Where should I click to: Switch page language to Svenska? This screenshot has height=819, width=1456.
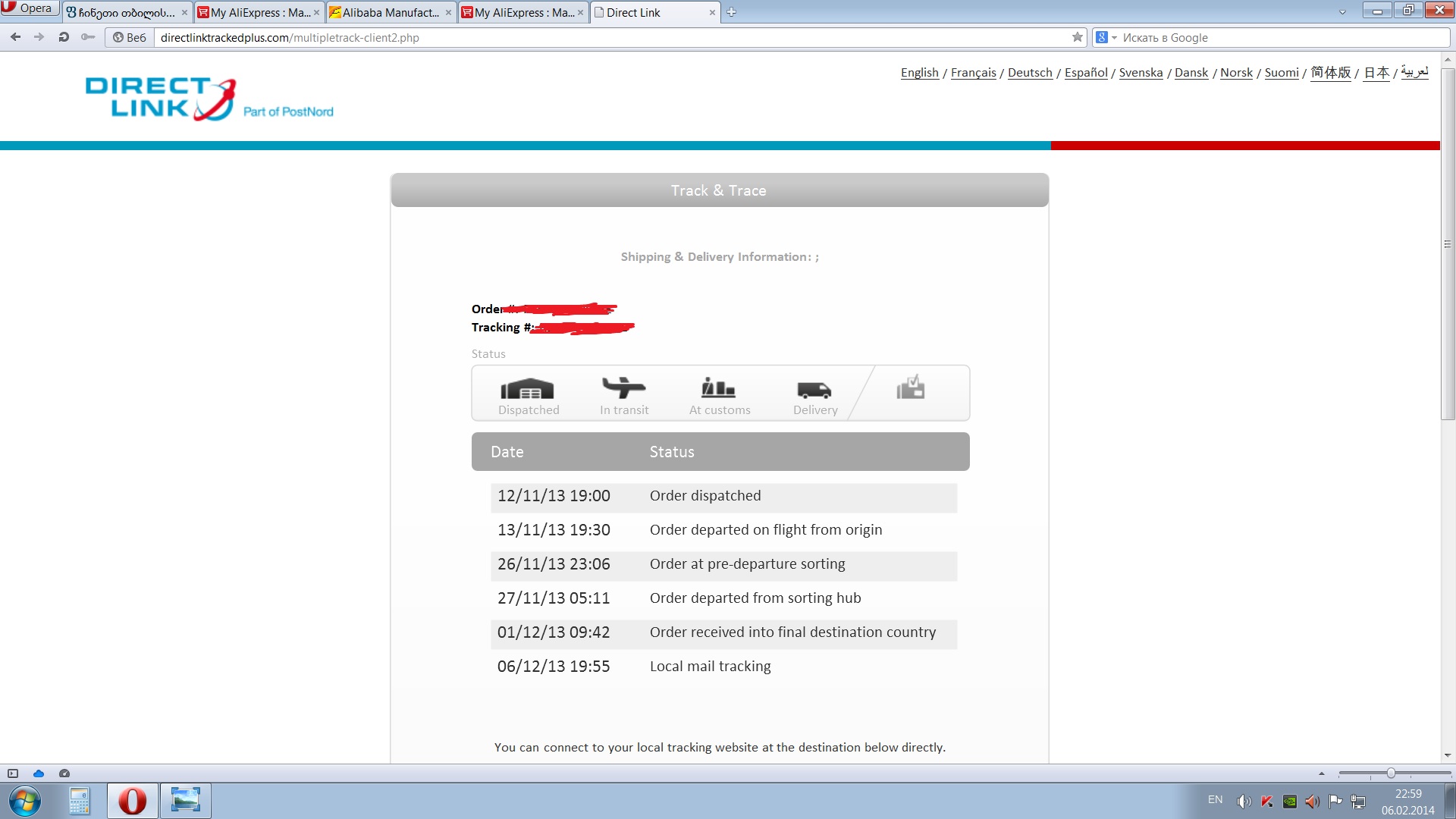[1141, 72]
